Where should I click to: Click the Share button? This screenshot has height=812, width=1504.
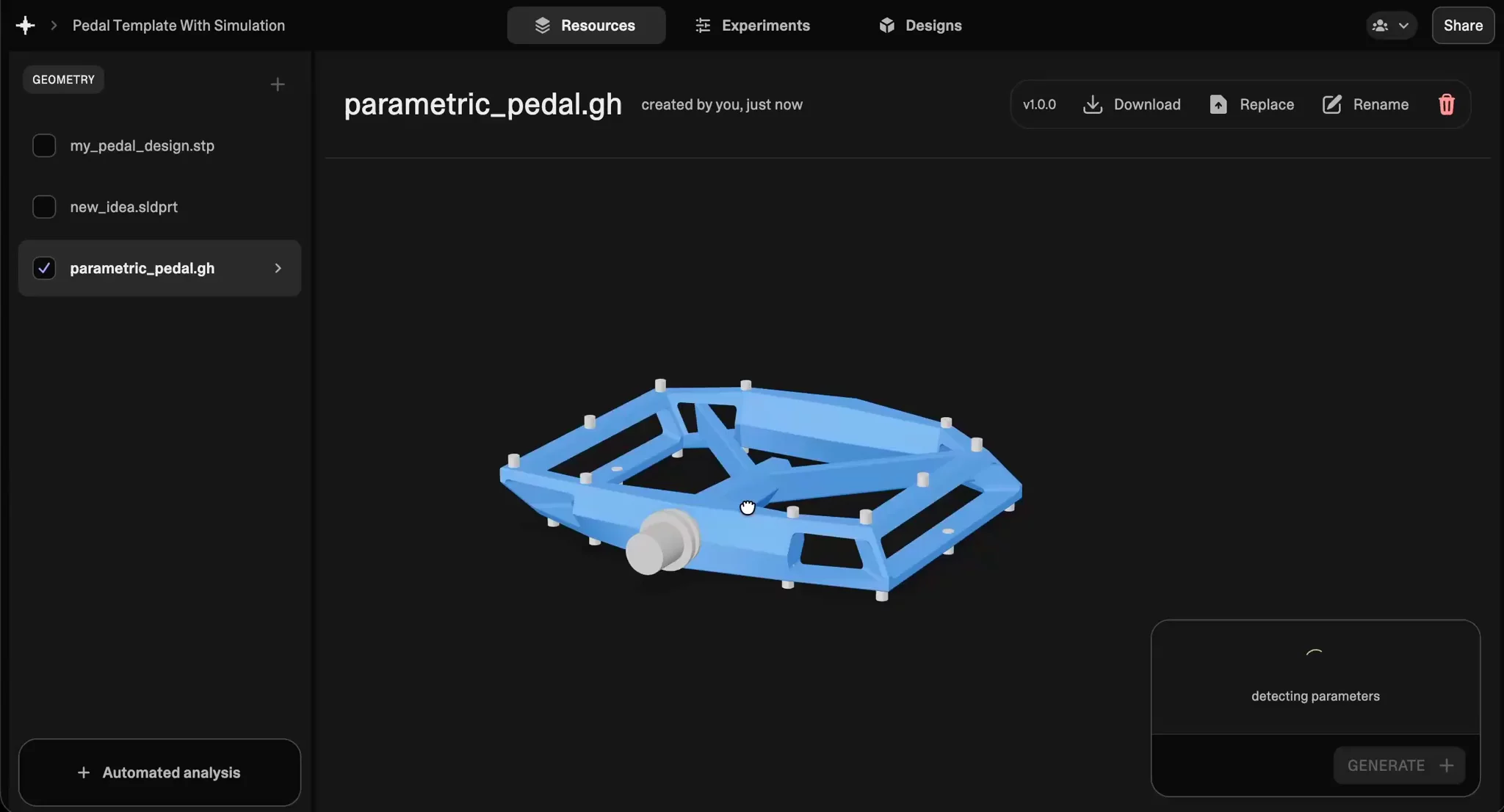pyautogui.click(x=1462, y=25)
